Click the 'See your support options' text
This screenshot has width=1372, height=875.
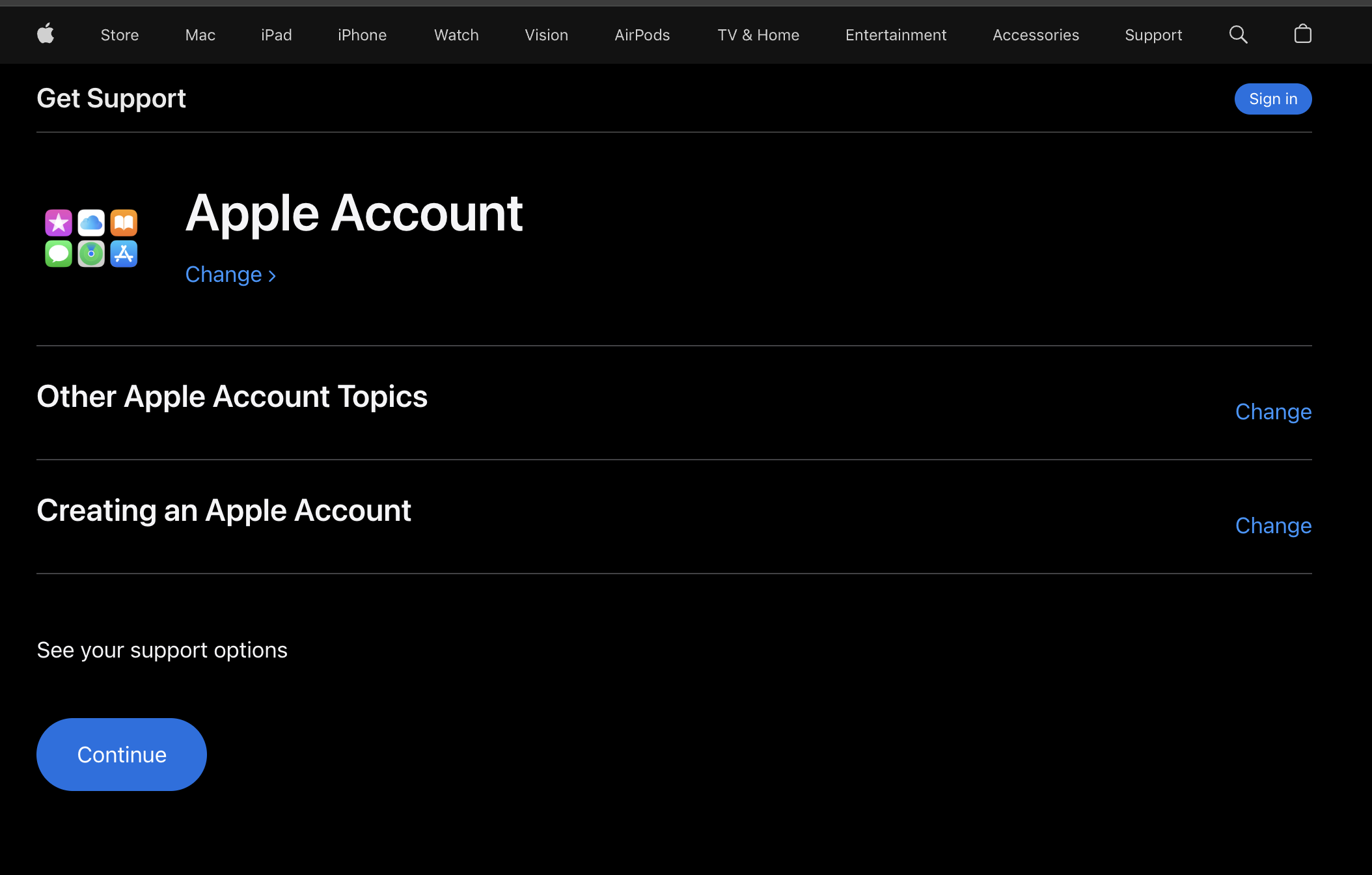[x=162, y=650]
